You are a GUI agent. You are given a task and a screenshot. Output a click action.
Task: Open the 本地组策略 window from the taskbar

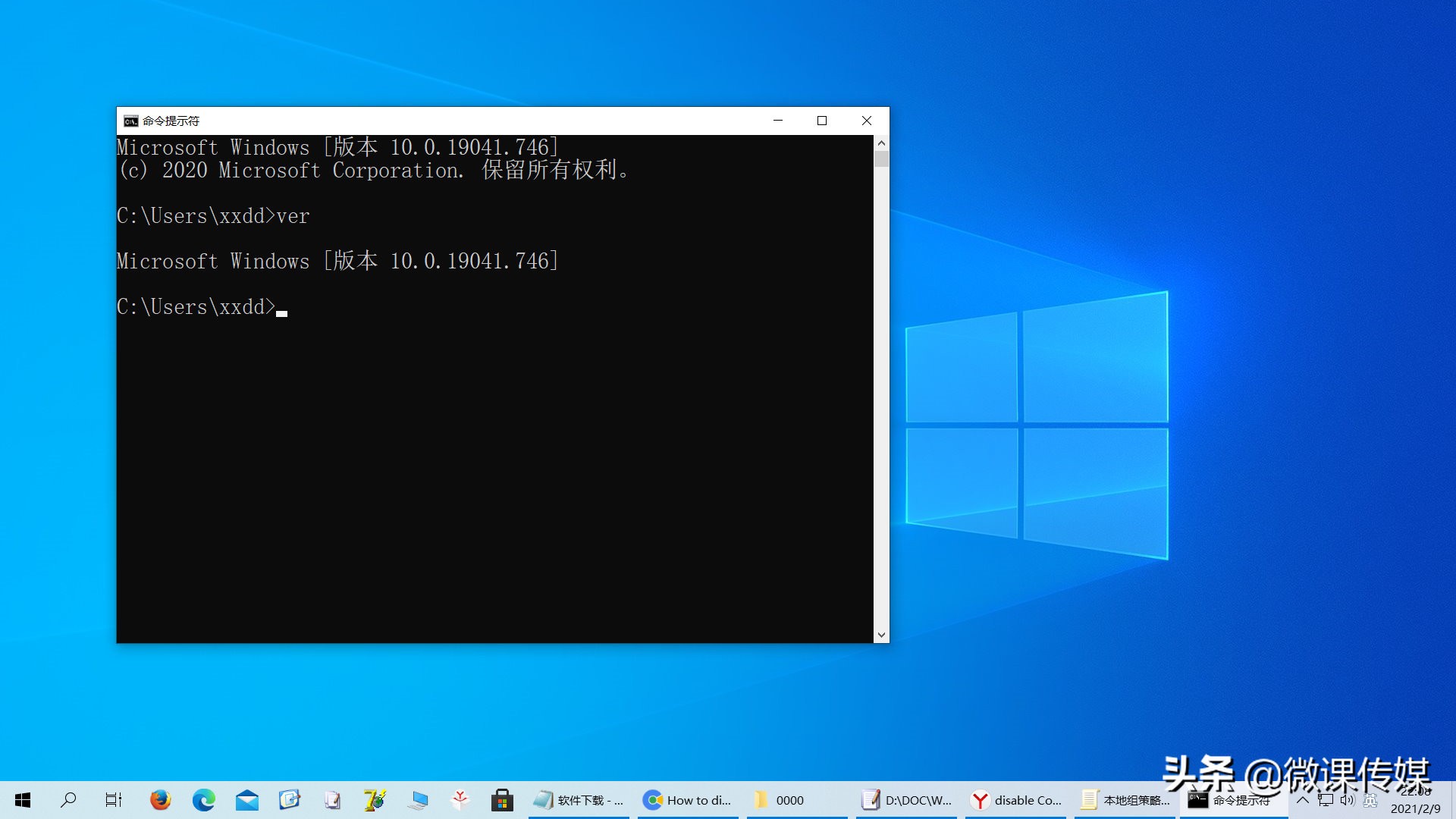(x=1125, y=799)
